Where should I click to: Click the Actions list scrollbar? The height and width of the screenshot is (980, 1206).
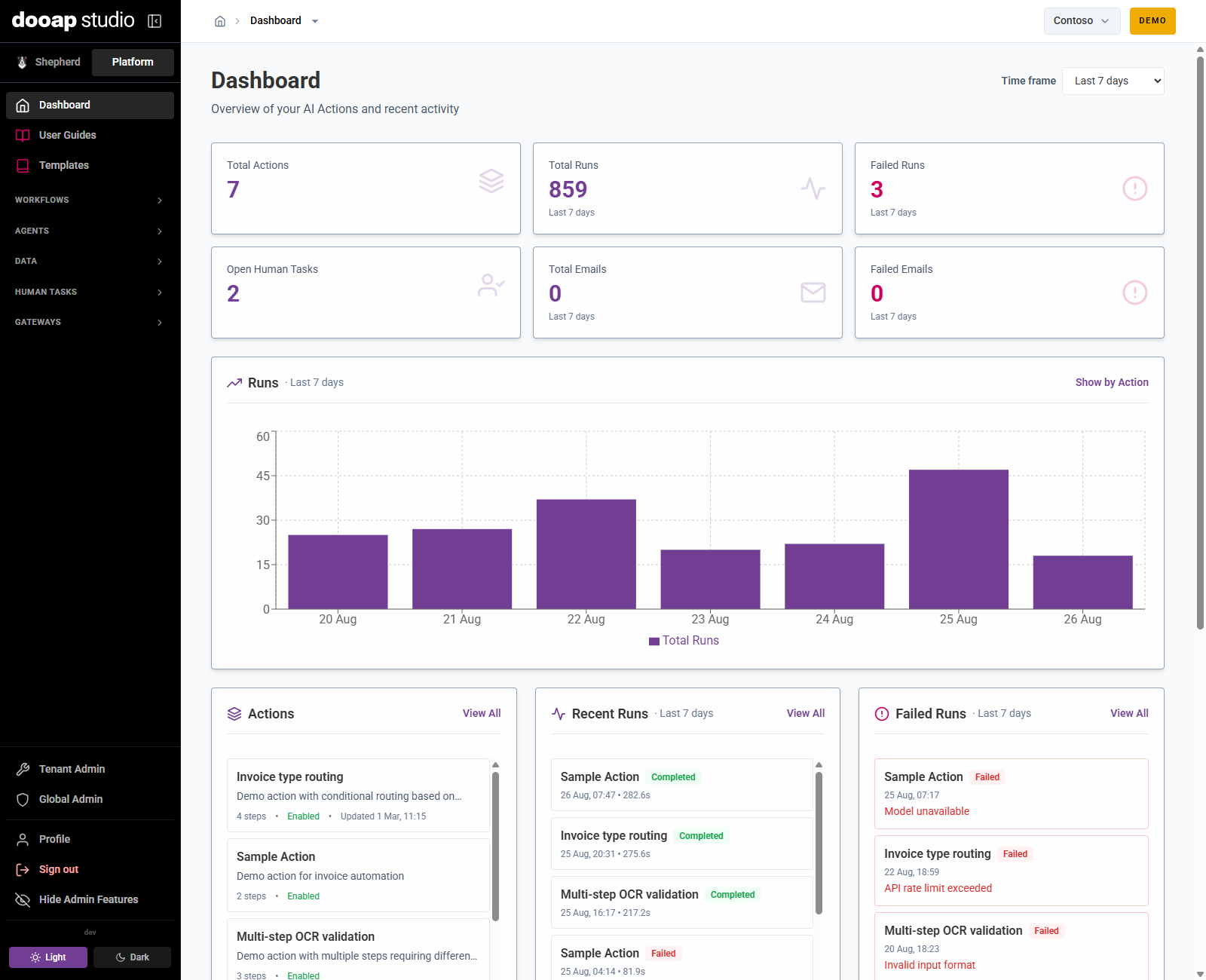point(495,846)
